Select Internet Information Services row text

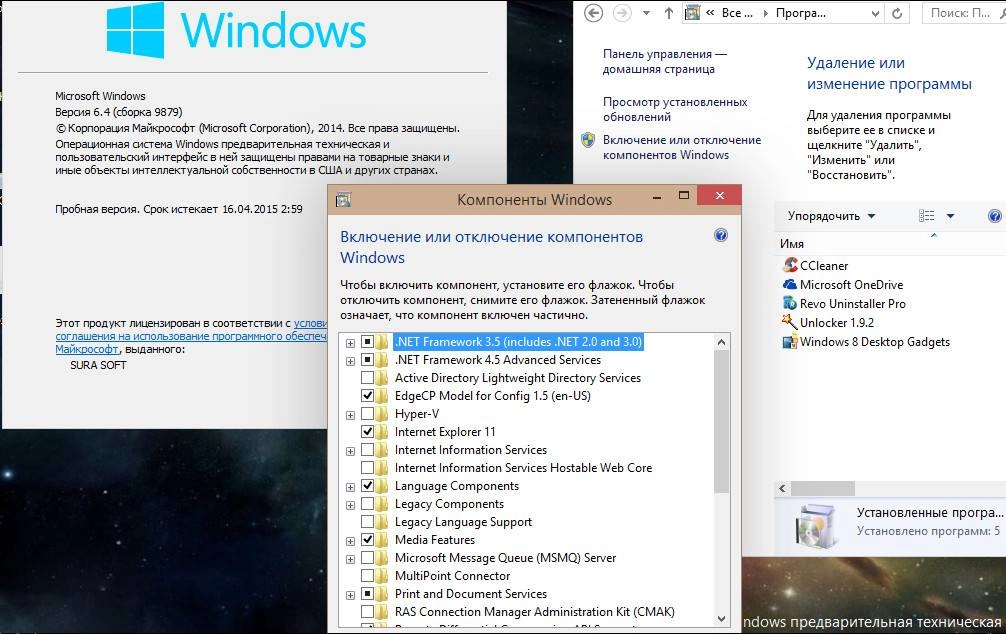(x=471, y=450)
